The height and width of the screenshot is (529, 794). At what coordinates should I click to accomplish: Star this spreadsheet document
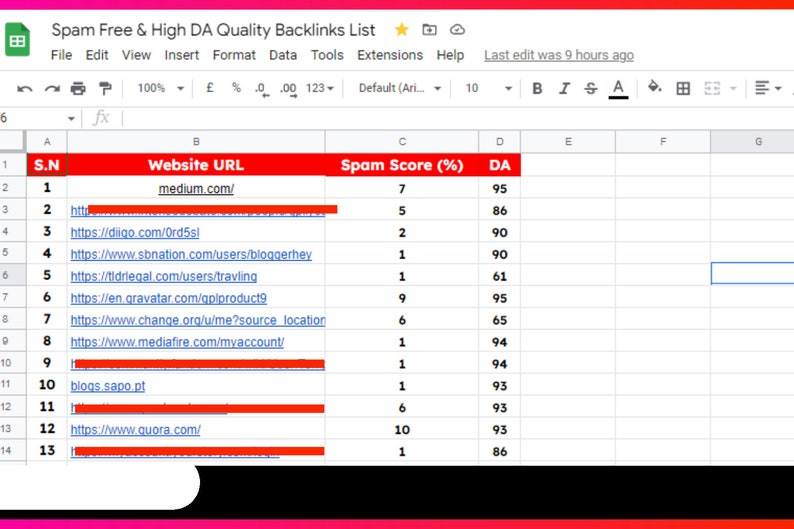(x=401, y=29)
